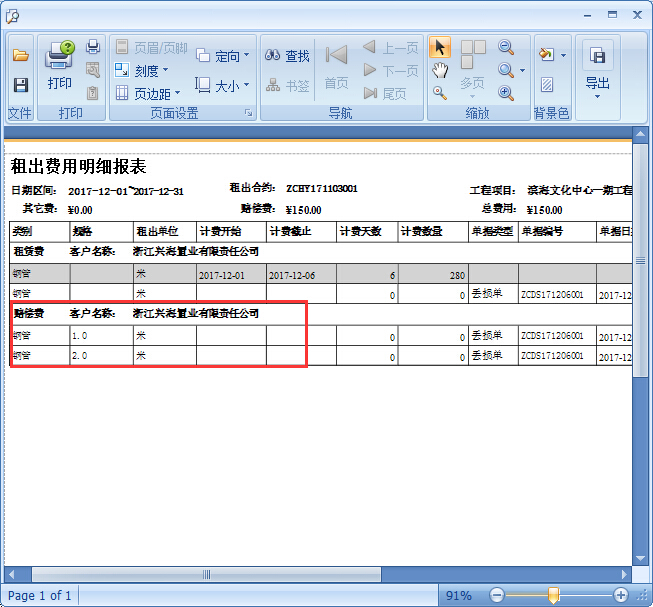Open the background color dropdown arrow
This screenshot has height=607, width=653.
(563, 55)
